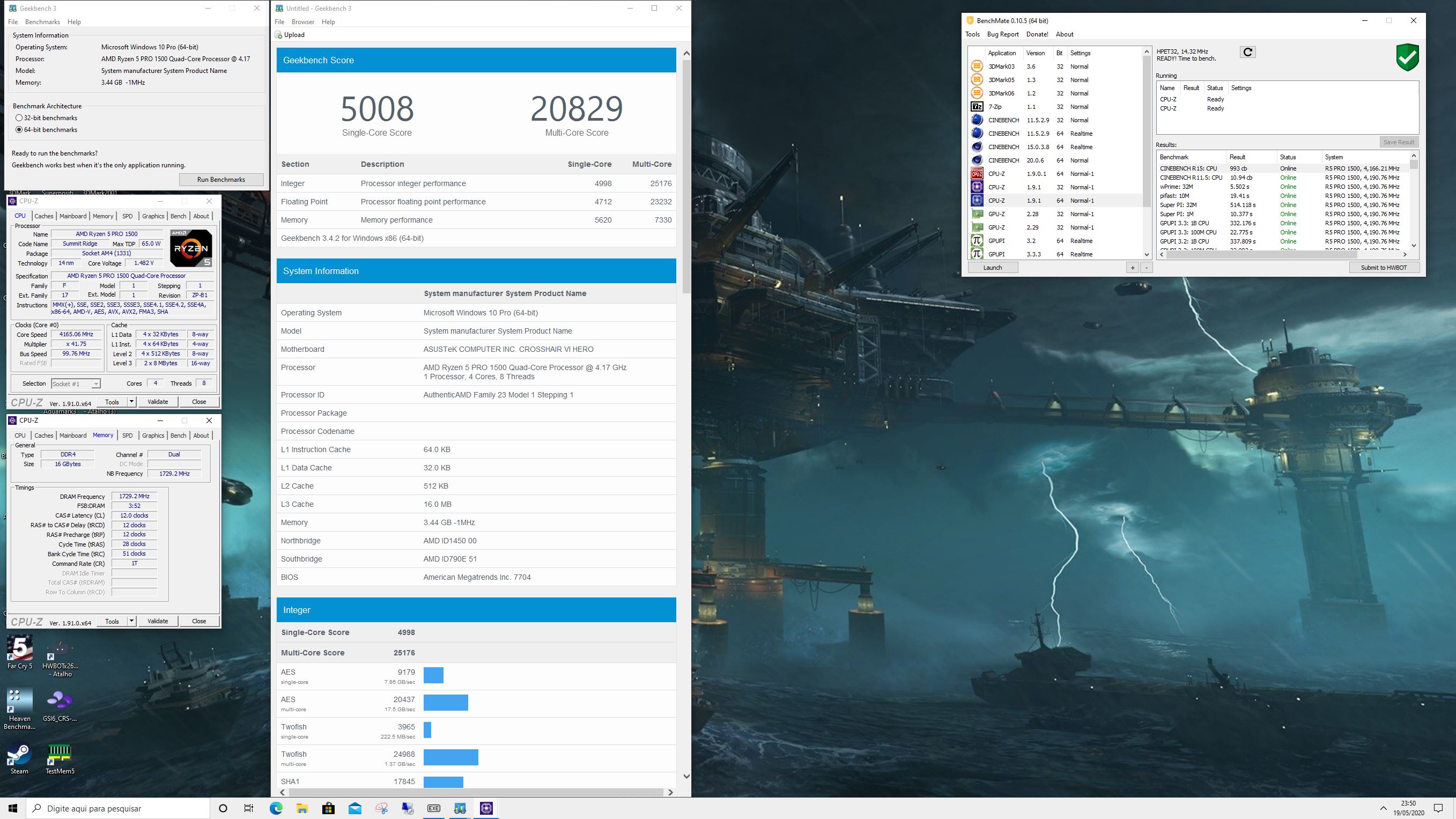Click Launch button in BenchMate

(993, 268)
